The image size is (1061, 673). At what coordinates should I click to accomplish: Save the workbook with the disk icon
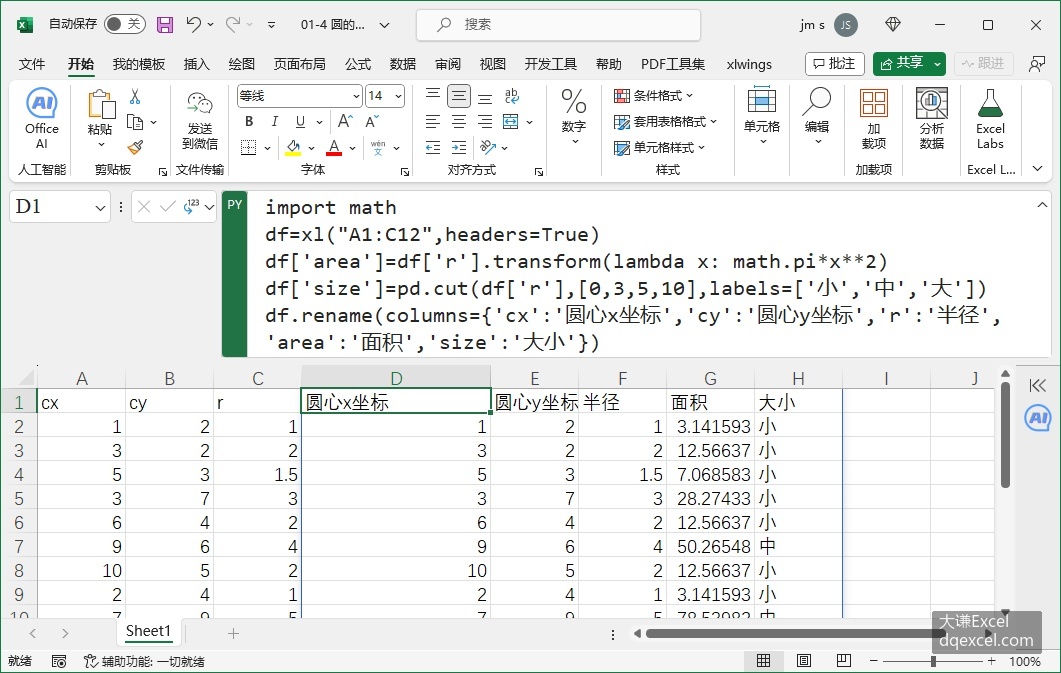[x=164, y=25]
